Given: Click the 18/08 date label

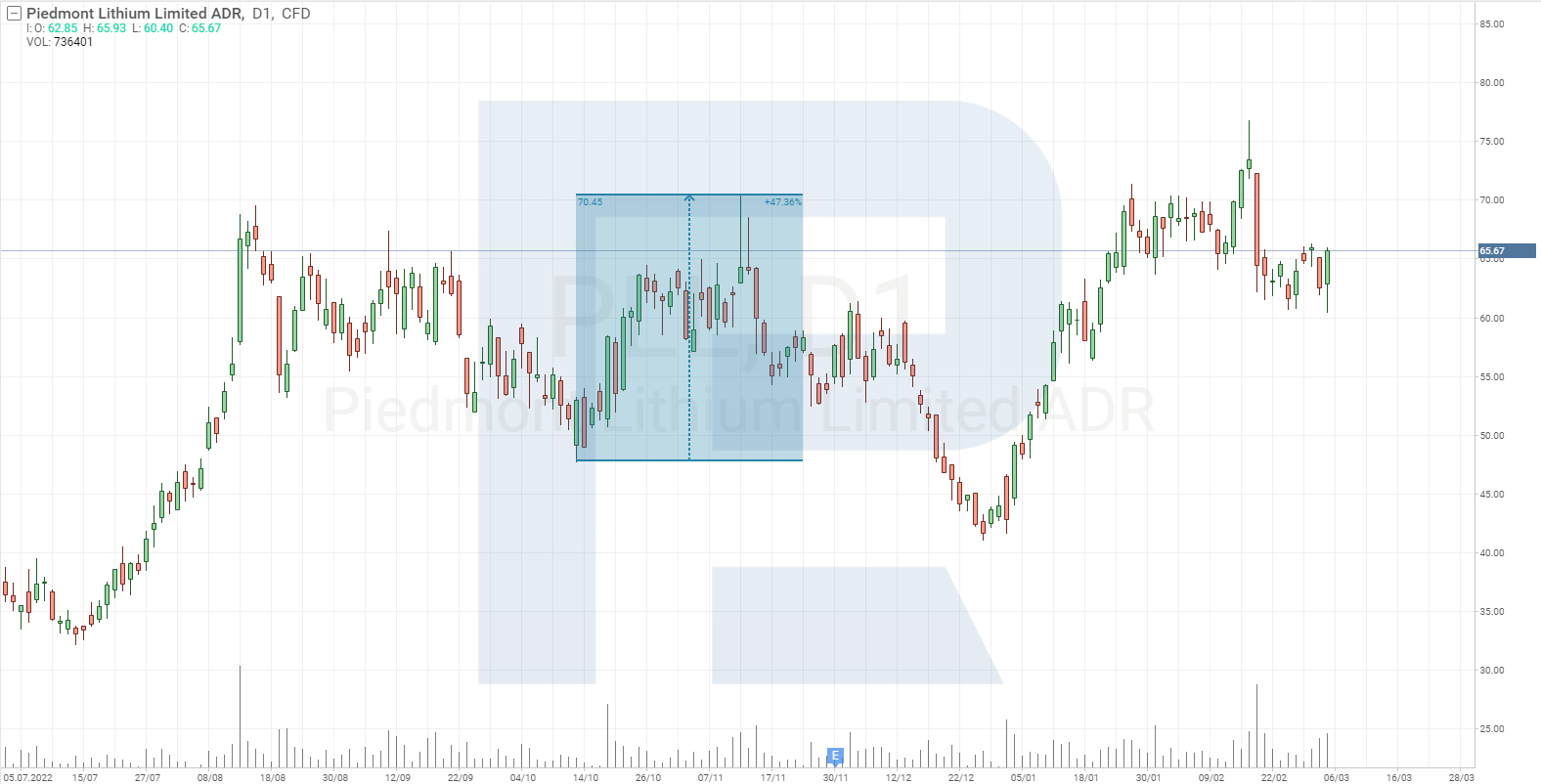Looking at the screenshot, I should 273,778.
